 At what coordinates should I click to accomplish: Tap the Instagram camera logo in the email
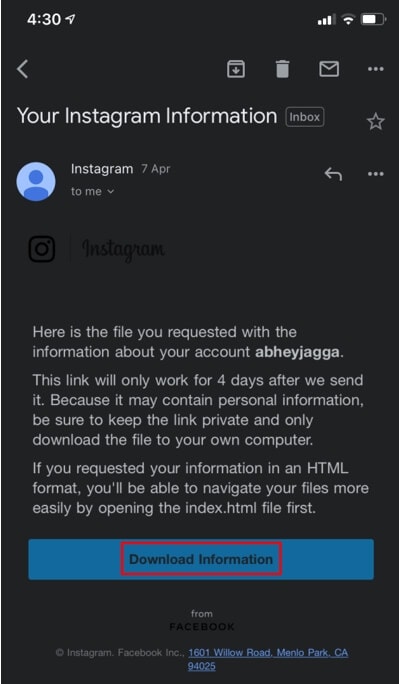pos(42,249)
